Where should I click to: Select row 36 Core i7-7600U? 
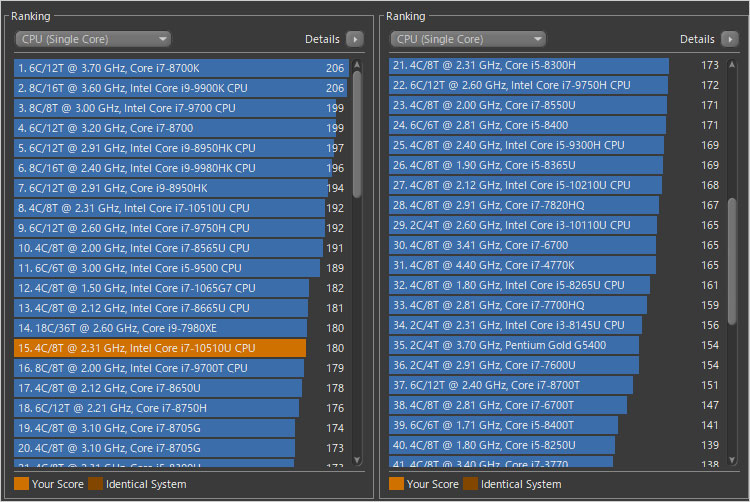(x=556, y=365)
